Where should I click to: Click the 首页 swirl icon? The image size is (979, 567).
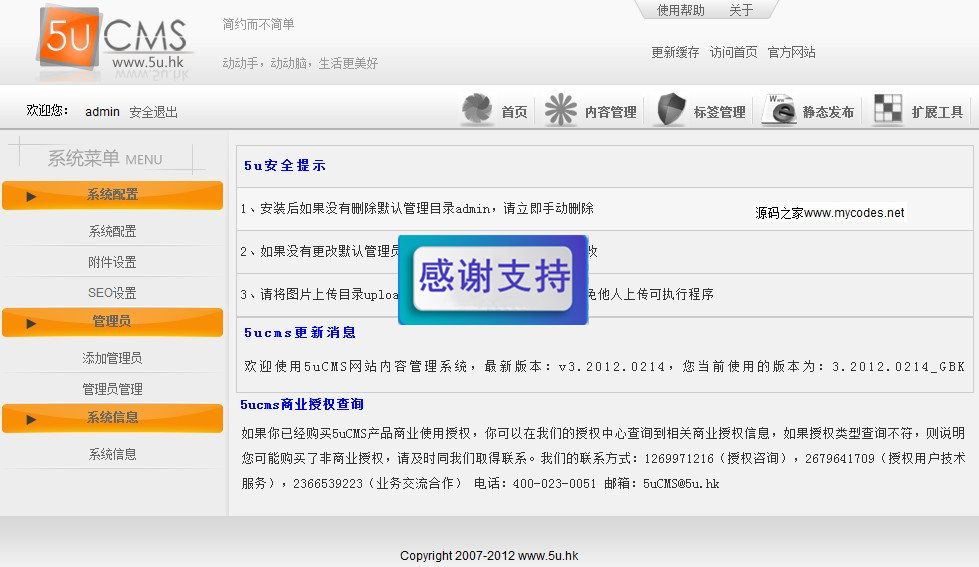(478, 109)
